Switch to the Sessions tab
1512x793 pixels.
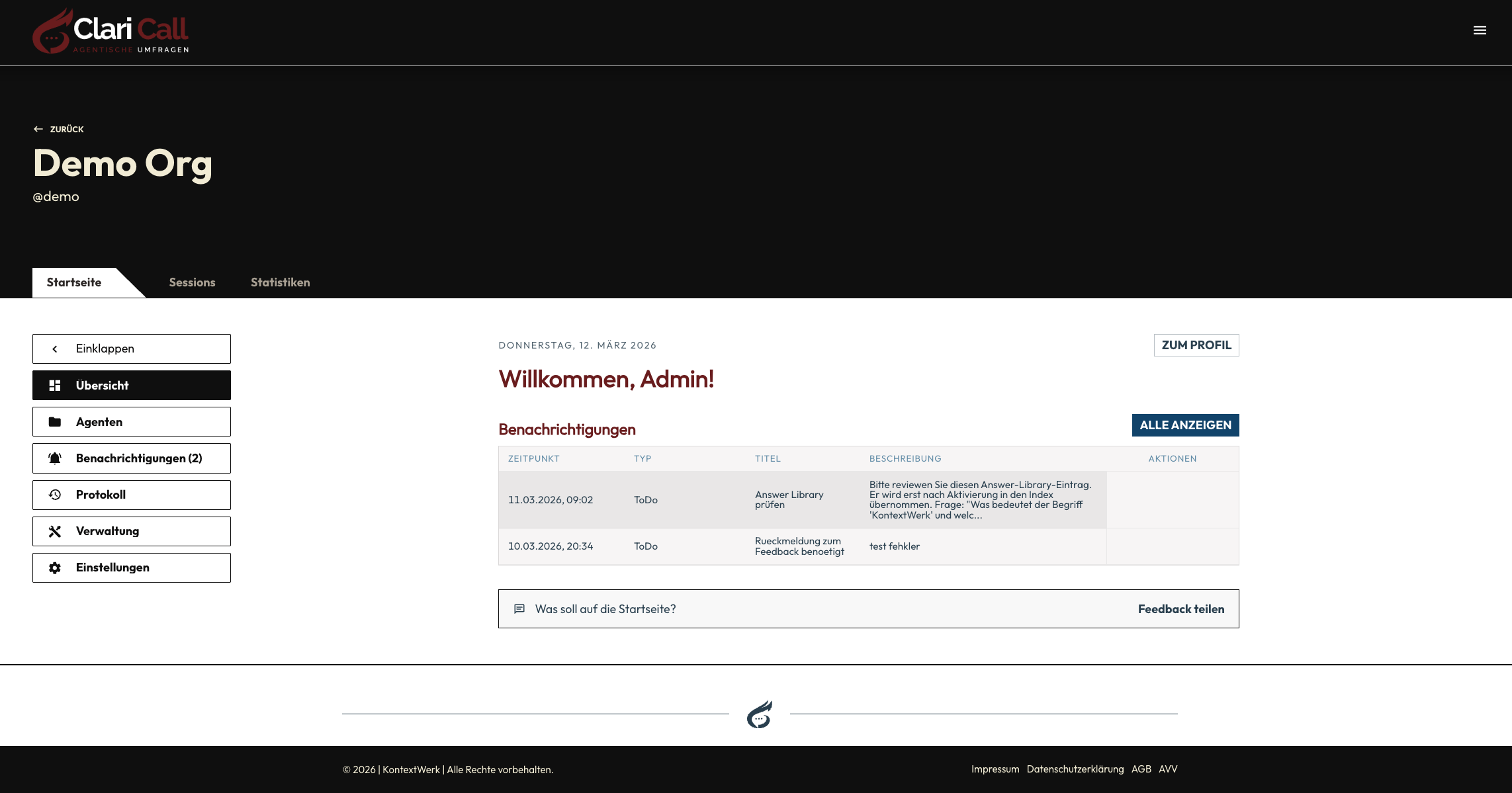click(192, 282)
